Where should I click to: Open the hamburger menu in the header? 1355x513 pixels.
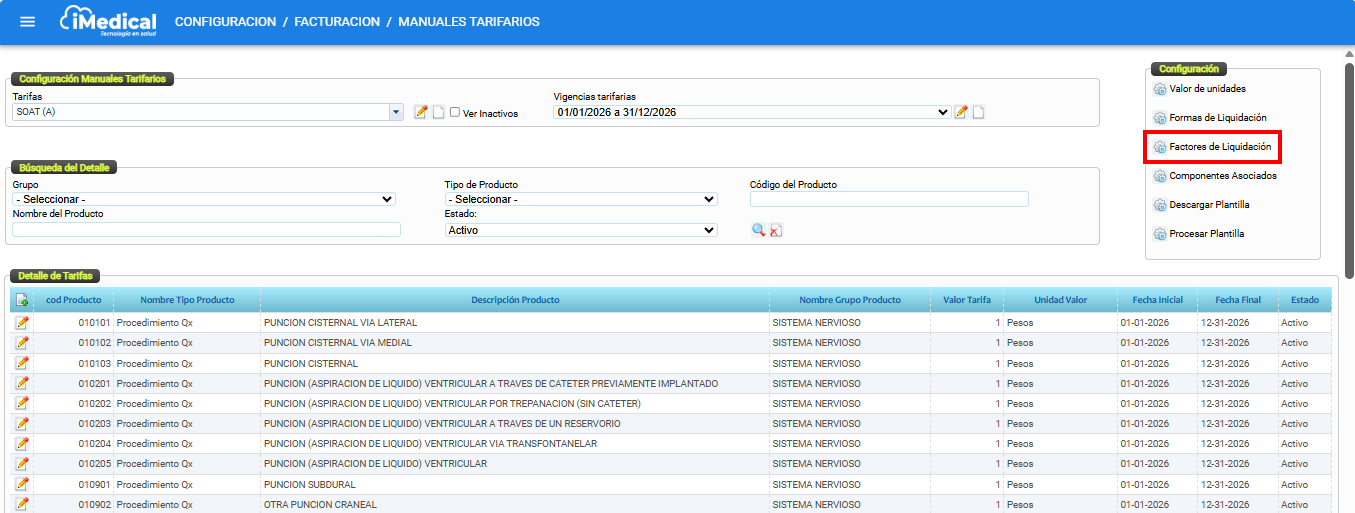pos(27,22)
